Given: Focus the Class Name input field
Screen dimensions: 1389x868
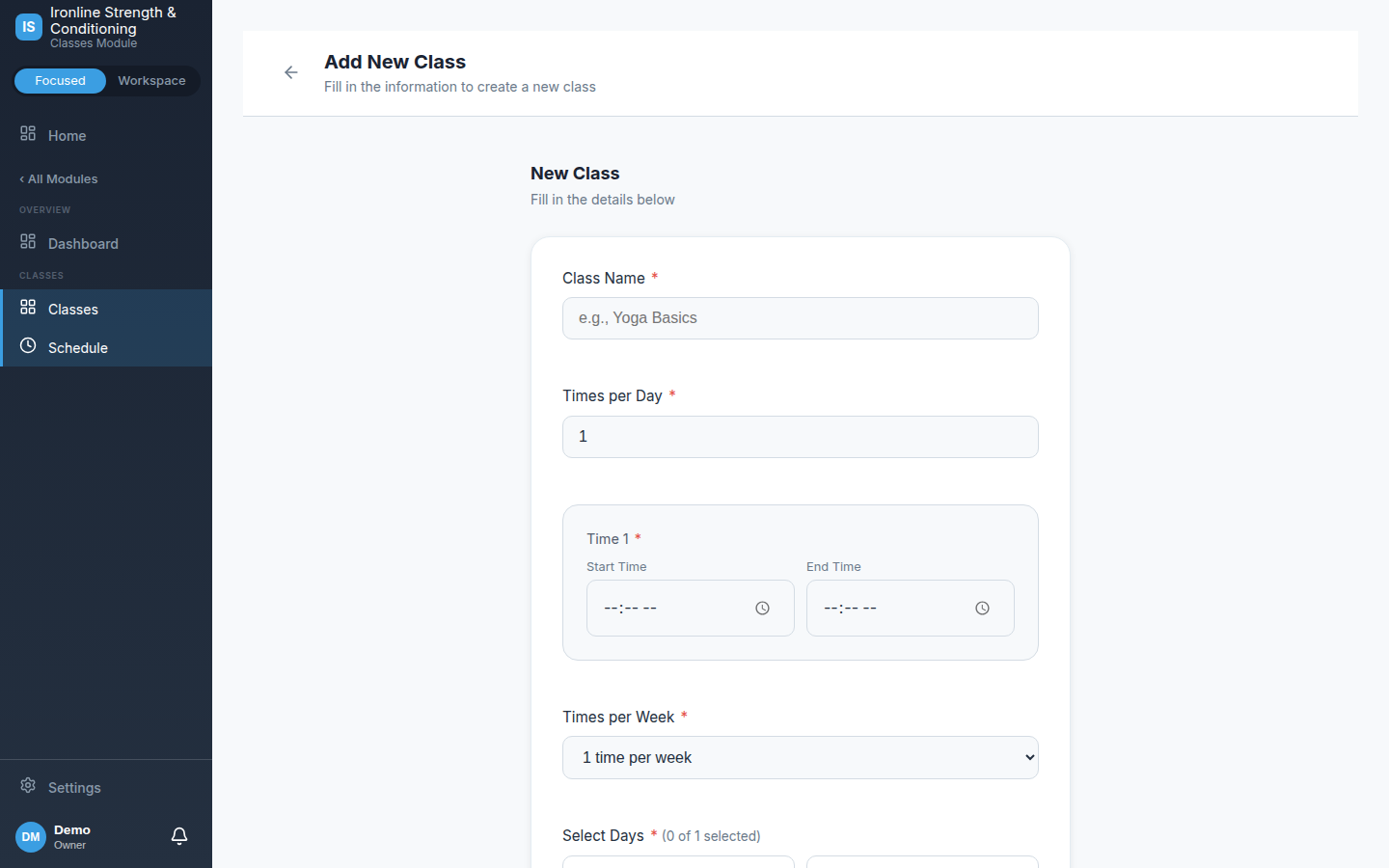Looking at the screenshot, I should [x=801, y=318].
